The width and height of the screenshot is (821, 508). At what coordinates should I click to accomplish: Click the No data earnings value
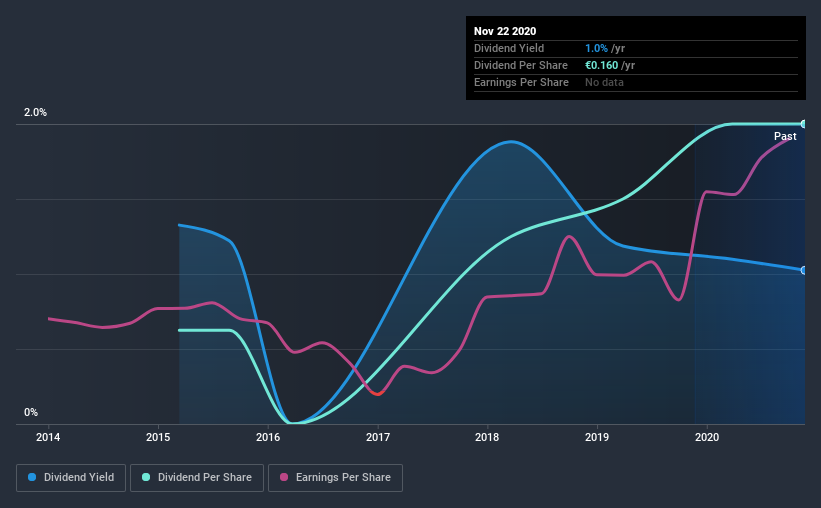pos(604,82)
